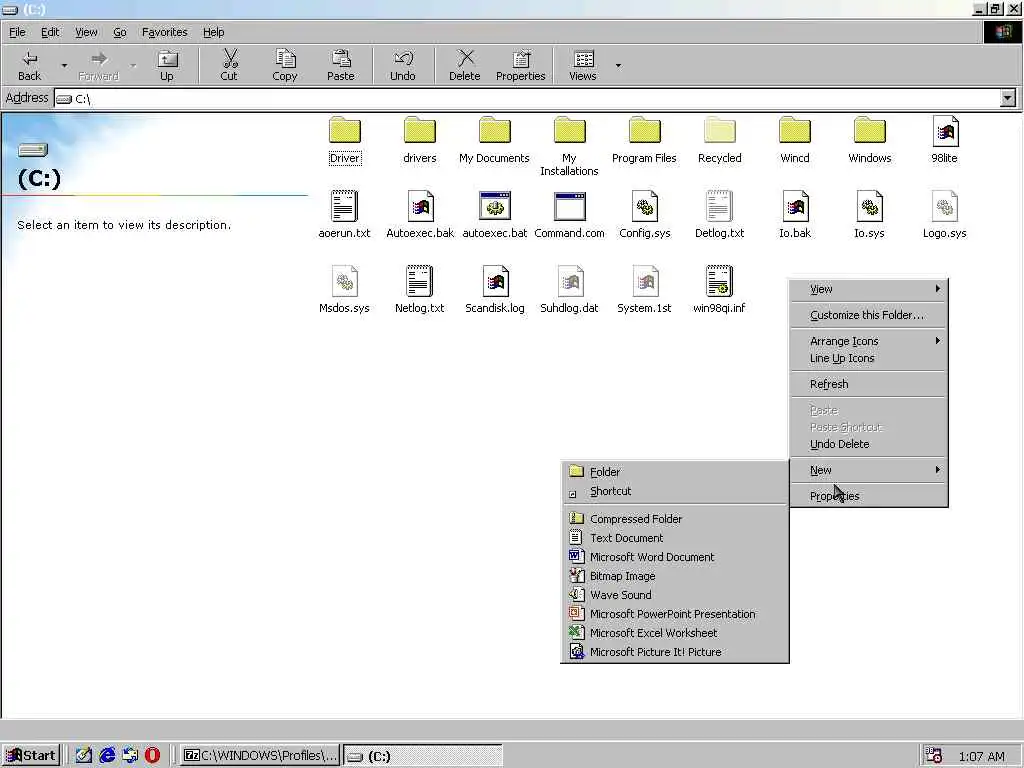Click the Views toolbar button

pos(583,65)
